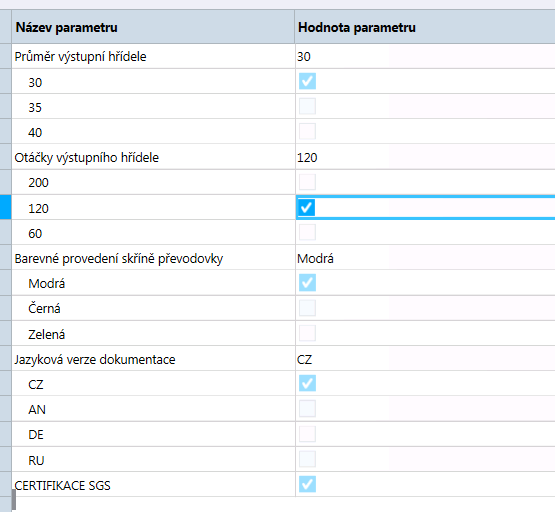Image resolution: width=555 pixels, height=512 pixels.
Task: Select the Průměr výstupní hřídele row
Action: pos(283,57)
